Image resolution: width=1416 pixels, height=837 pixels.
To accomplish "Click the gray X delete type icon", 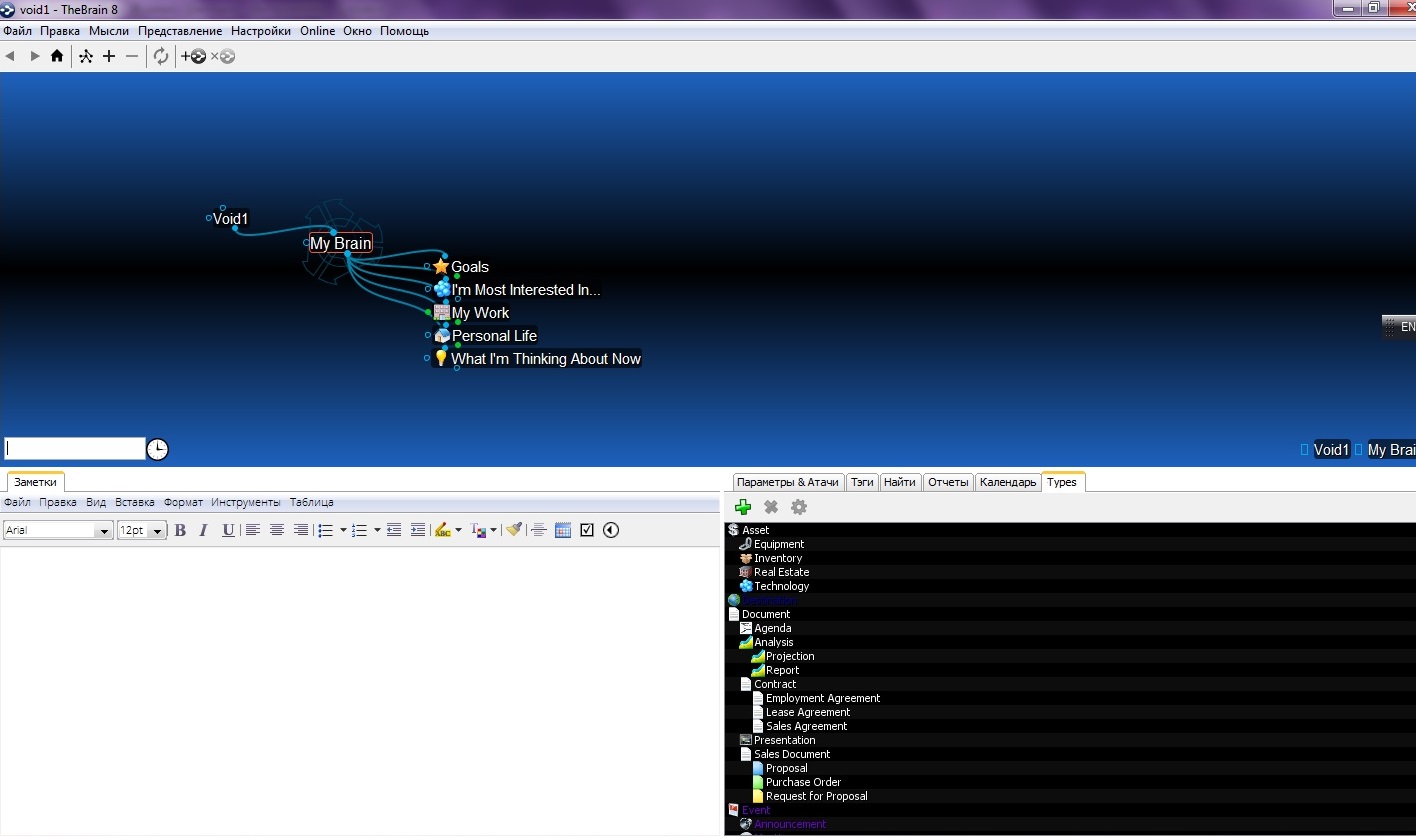I will (771, 507).
